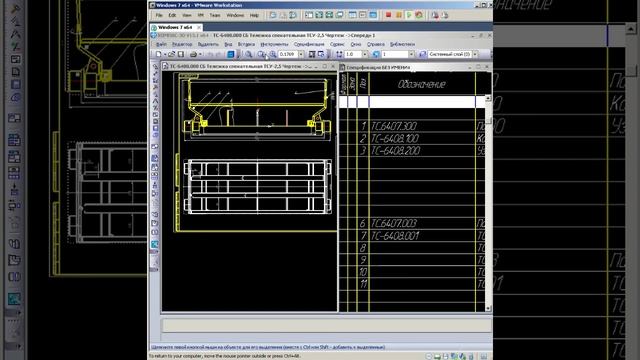Open the VMware Help menu

(254, 15)
